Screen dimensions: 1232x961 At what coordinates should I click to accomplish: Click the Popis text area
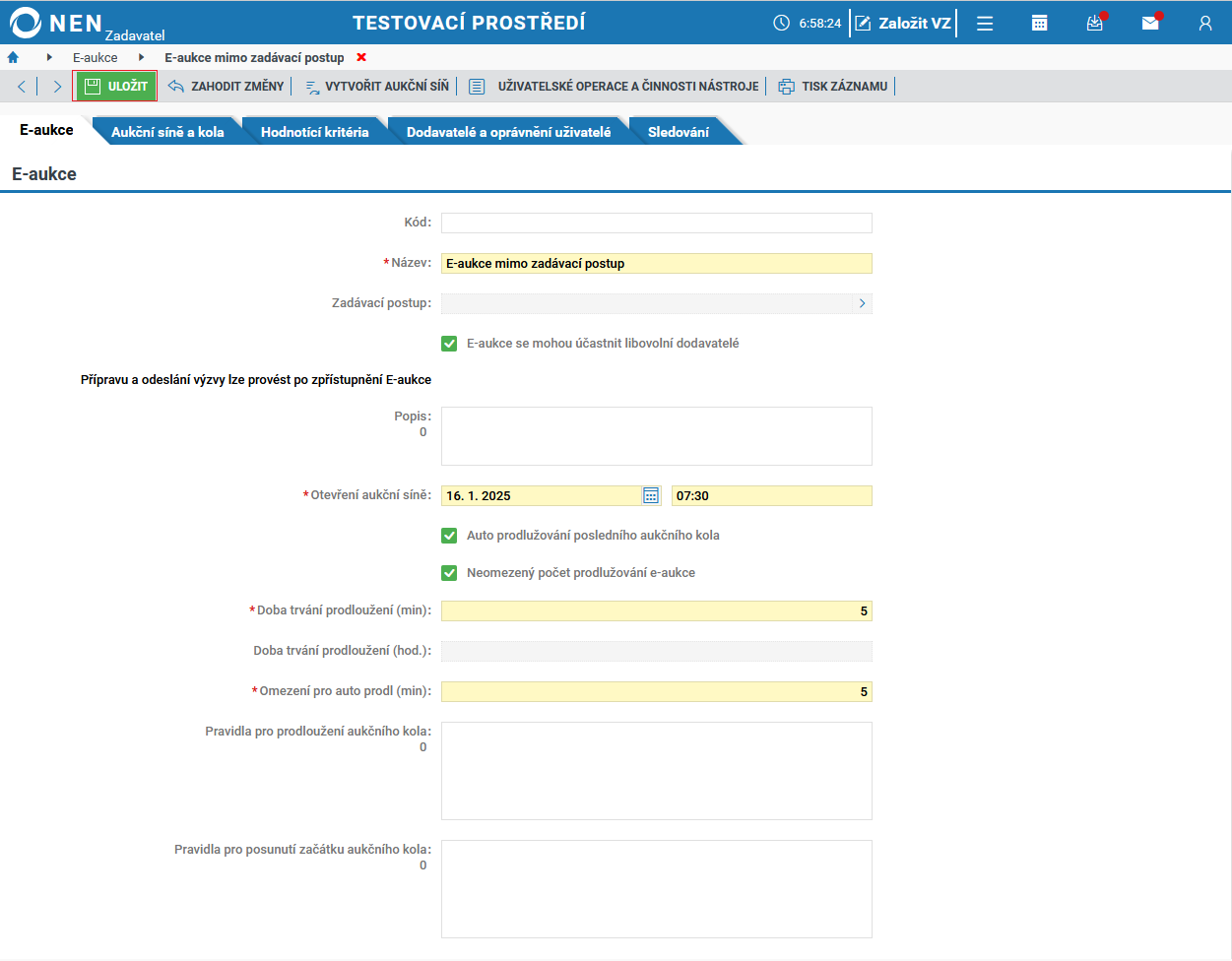point(657,436)
